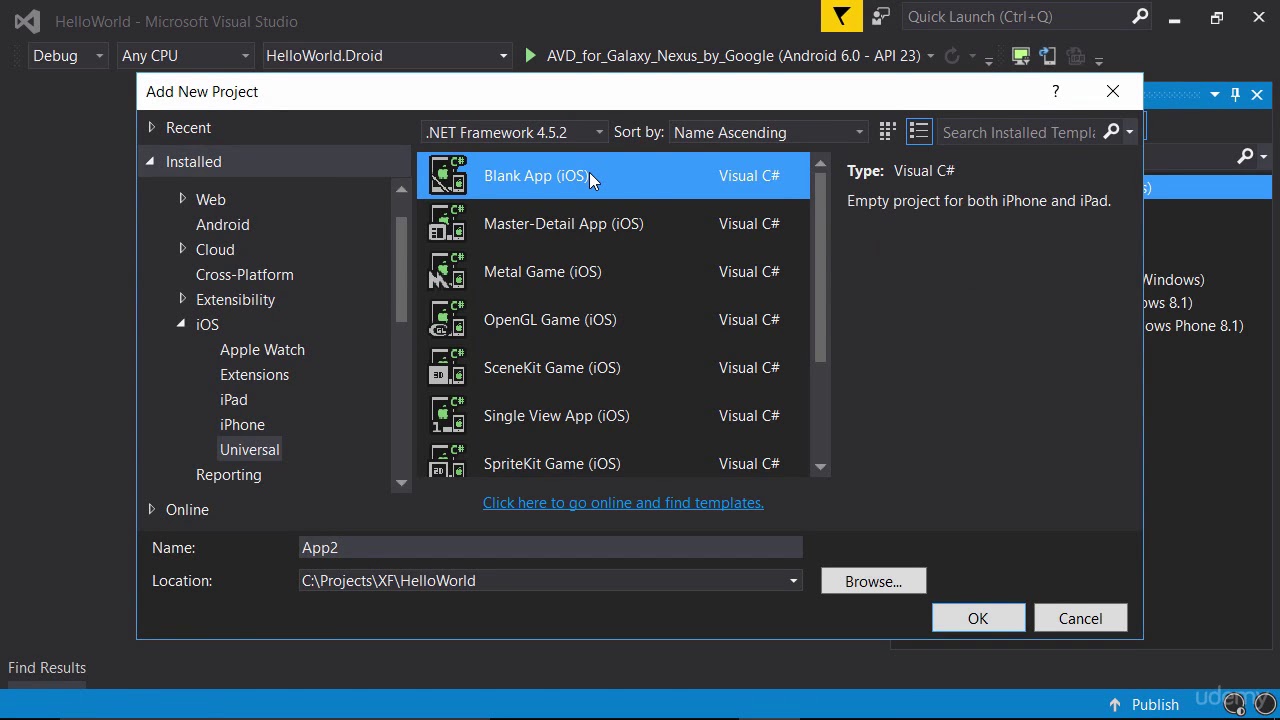This screenshot has width=1280, height=720.
Task: Click the Browse... button
Action: click(x=873, y=581)
